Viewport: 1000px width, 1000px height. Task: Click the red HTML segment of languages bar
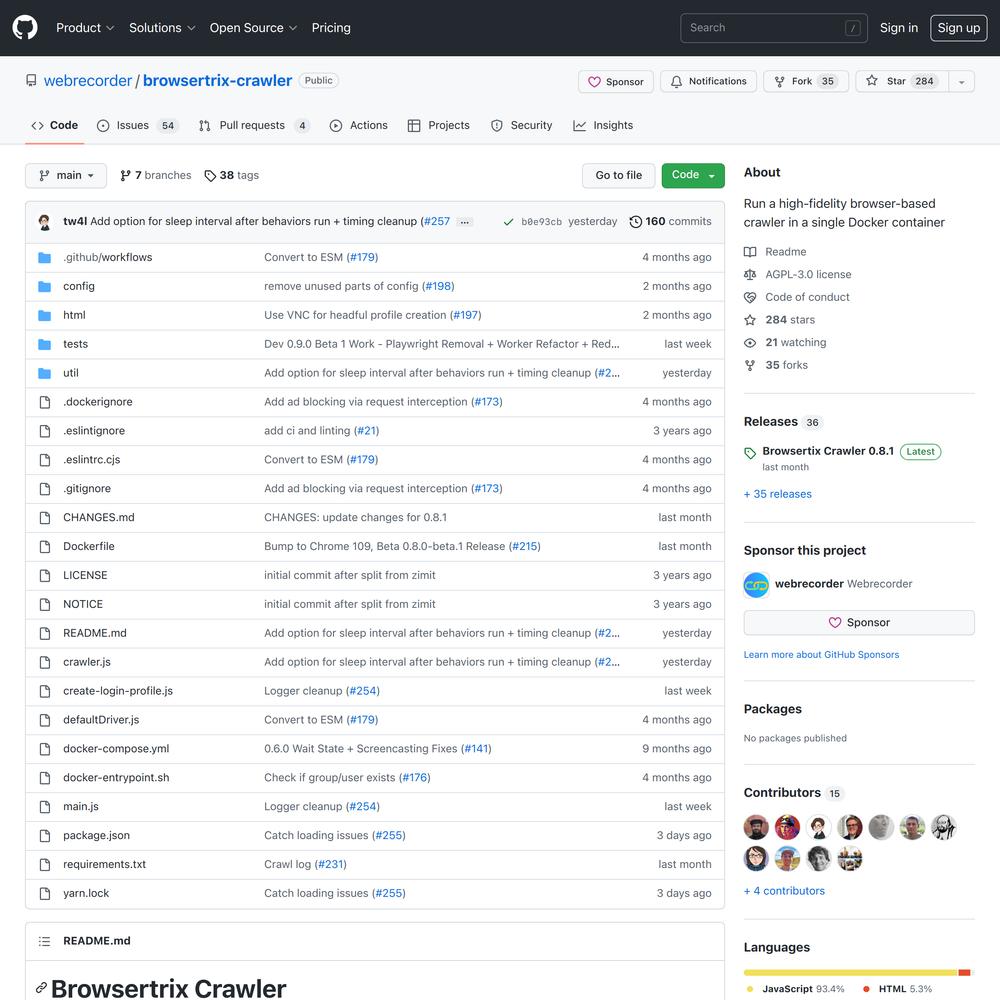964,973
